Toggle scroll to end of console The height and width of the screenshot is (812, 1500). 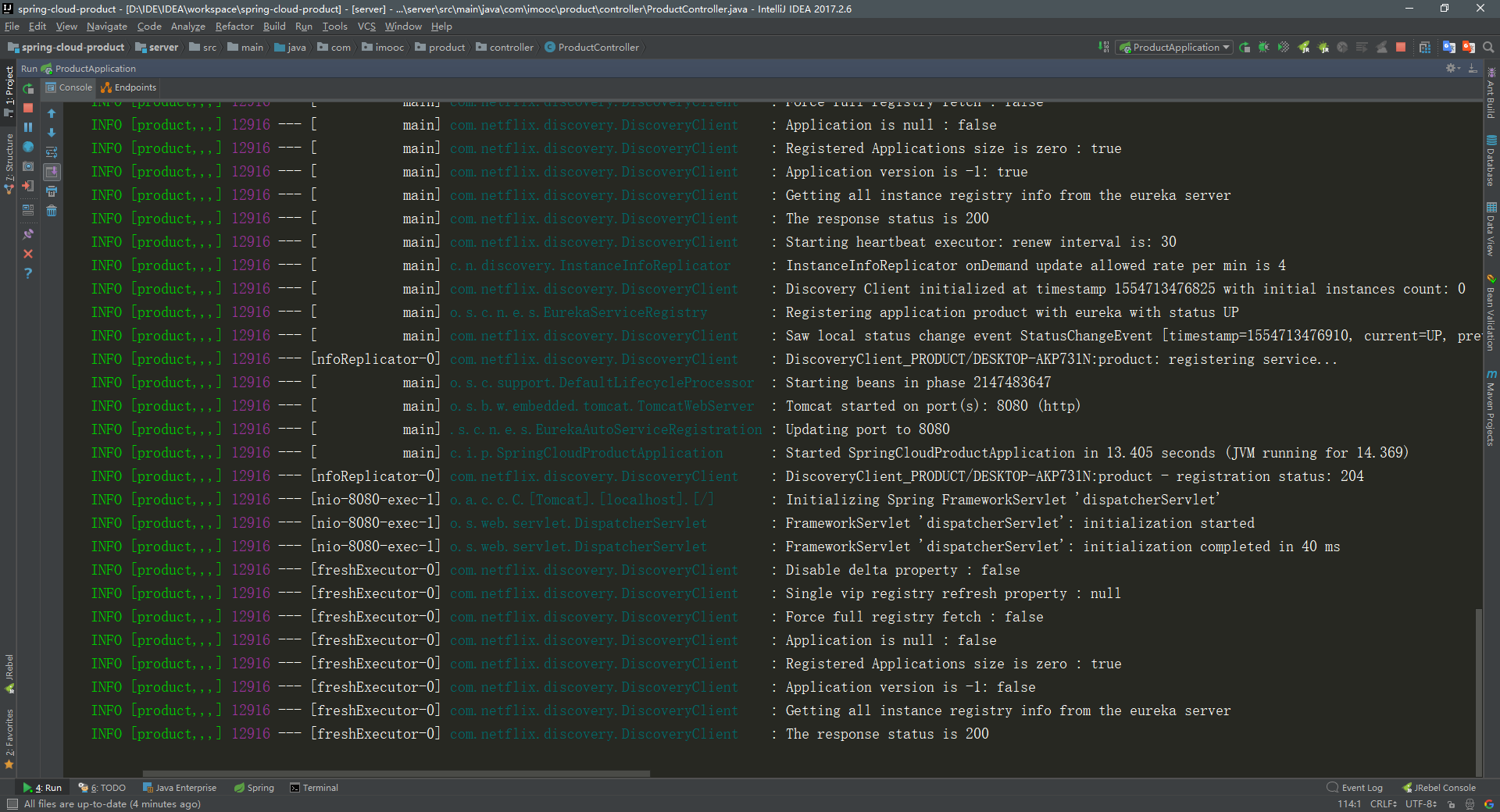click(x=52, y=172)
